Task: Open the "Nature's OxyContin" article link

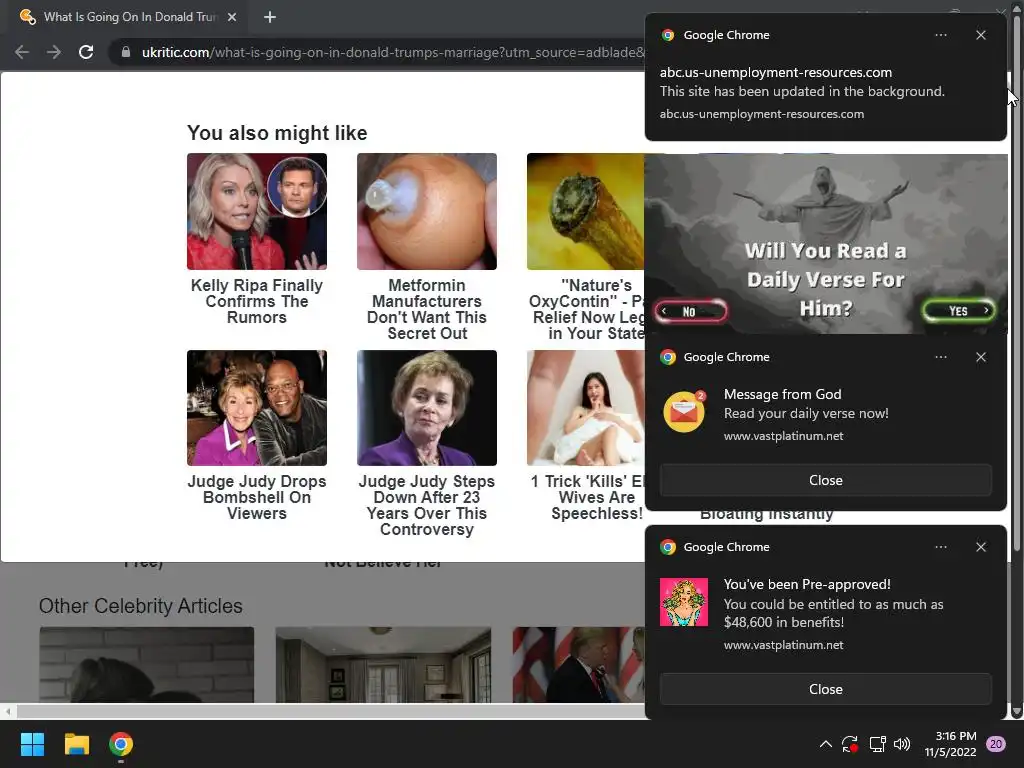Action: (x=588, y=310)
